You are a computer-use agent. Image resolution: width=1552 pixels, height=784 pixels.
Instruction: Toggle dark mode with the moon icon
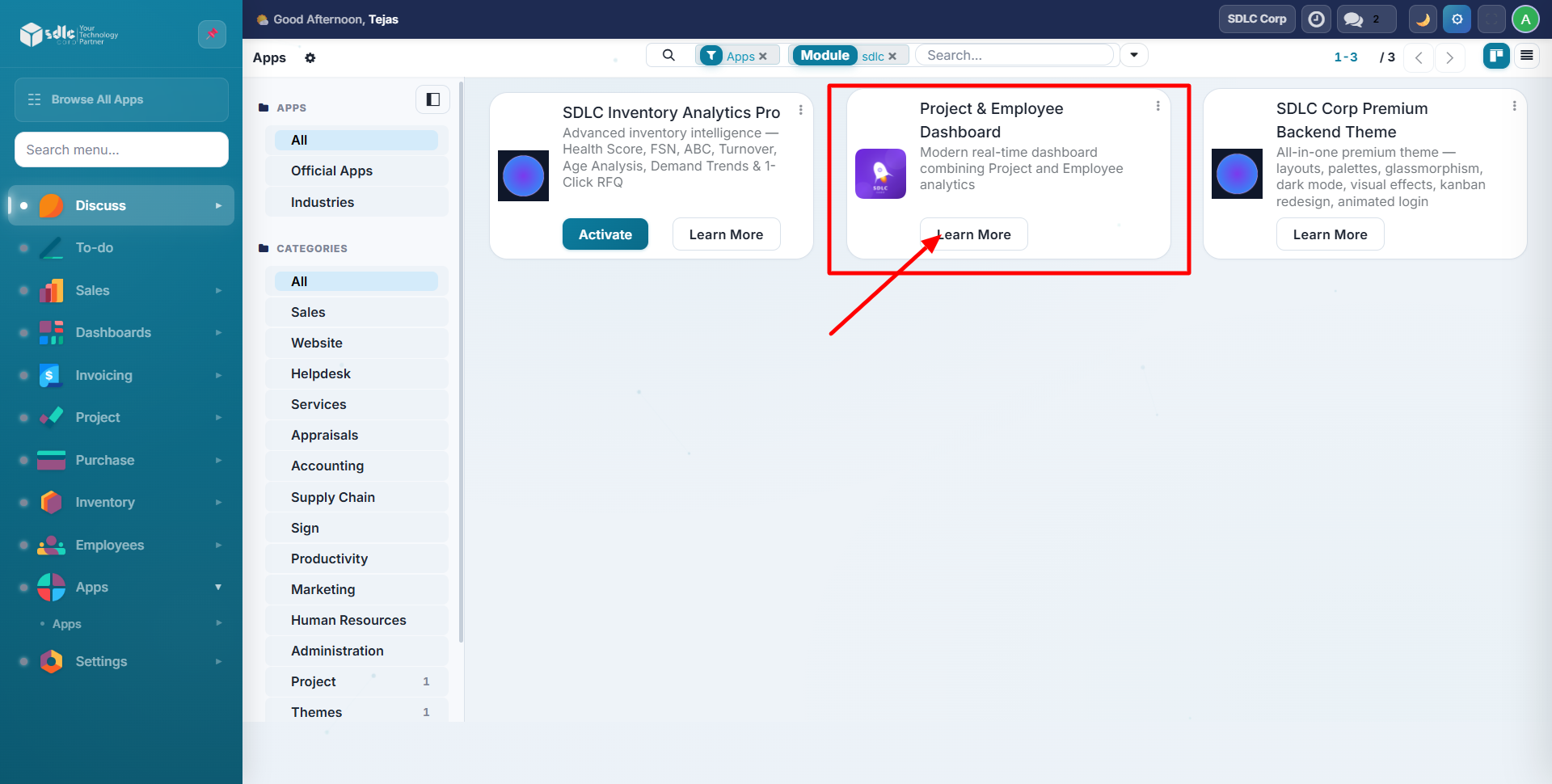pyautogui.click(x=1423, y=19)
